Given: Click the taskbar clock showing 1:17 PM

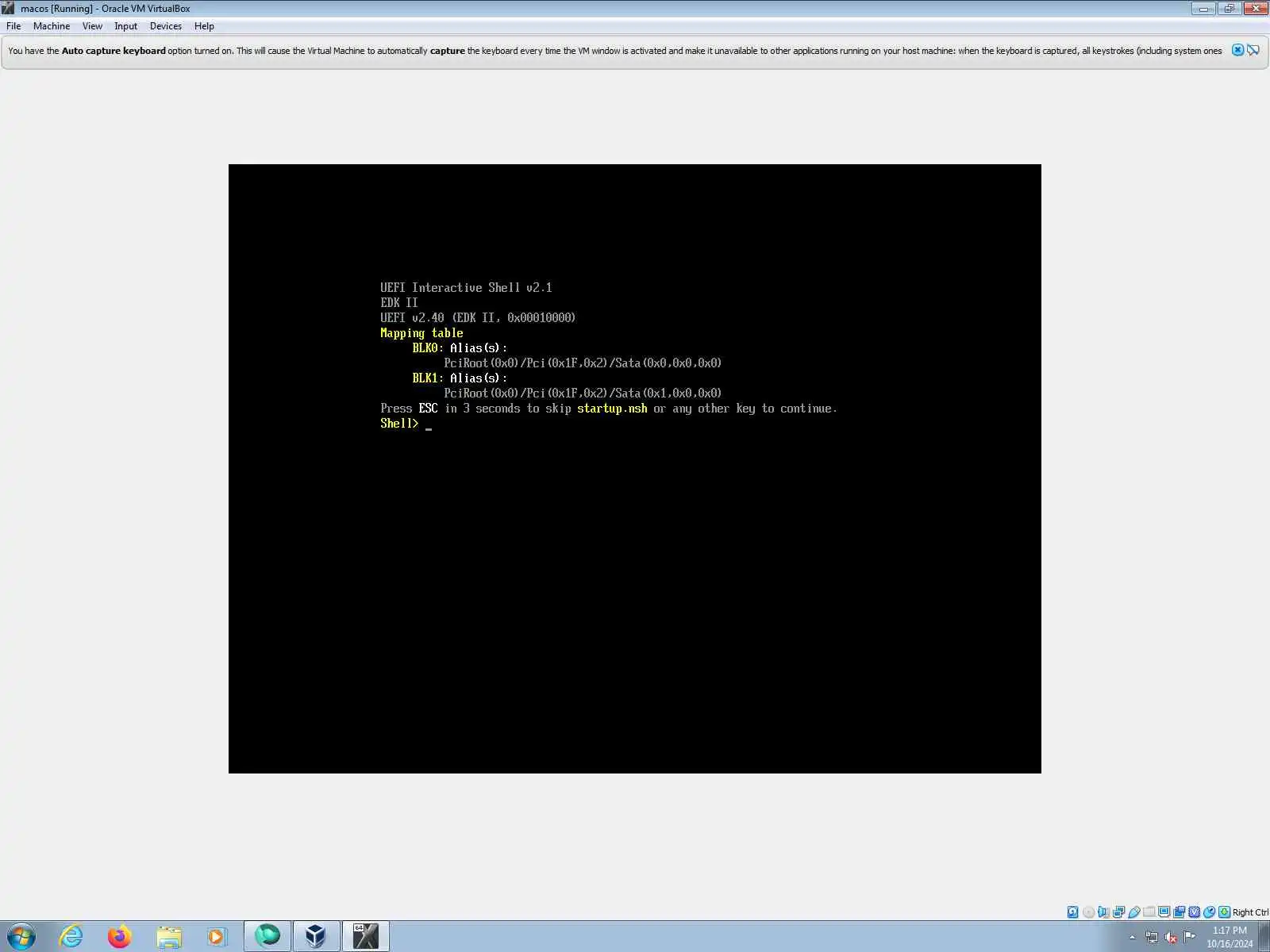Looking at the screenshot, I should (x=1230, y=937).
